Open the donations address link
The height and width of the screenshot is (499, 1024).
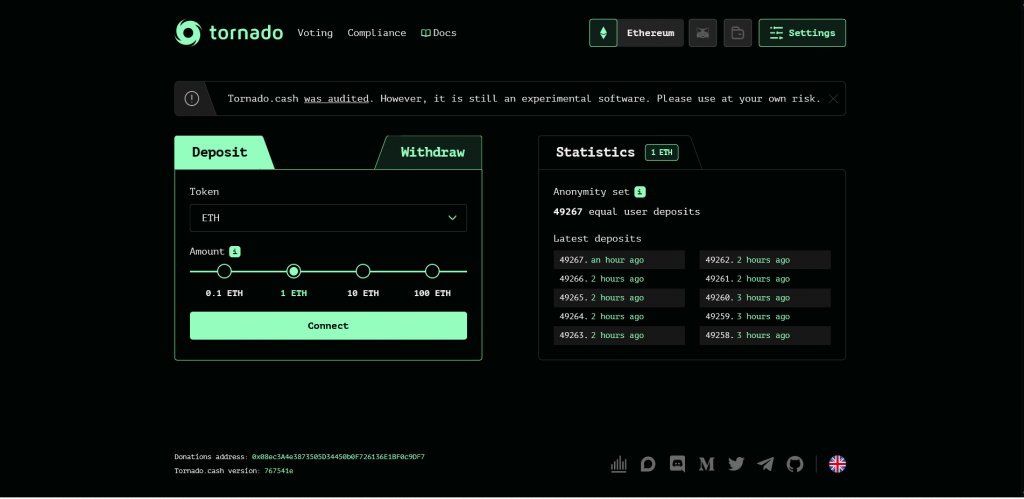[x=338, y=457]
